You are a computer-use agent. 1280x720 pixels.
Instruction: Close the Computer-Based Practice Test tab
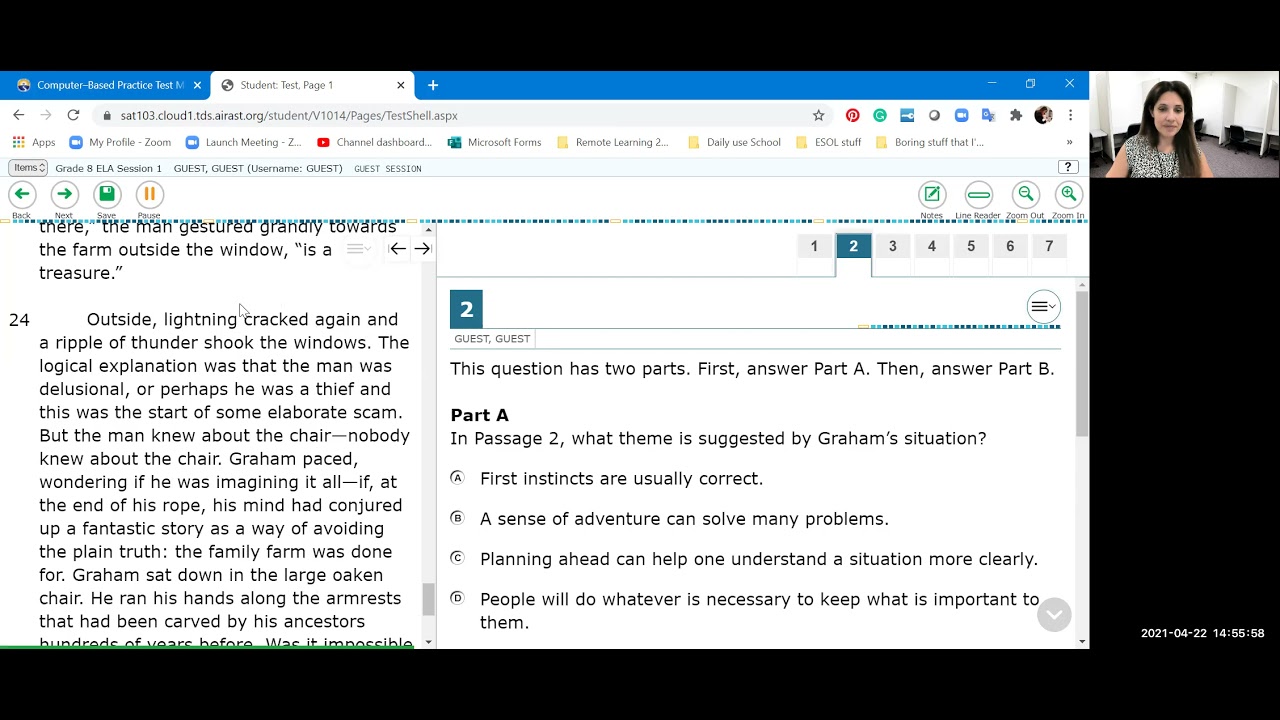click(197, 85)
